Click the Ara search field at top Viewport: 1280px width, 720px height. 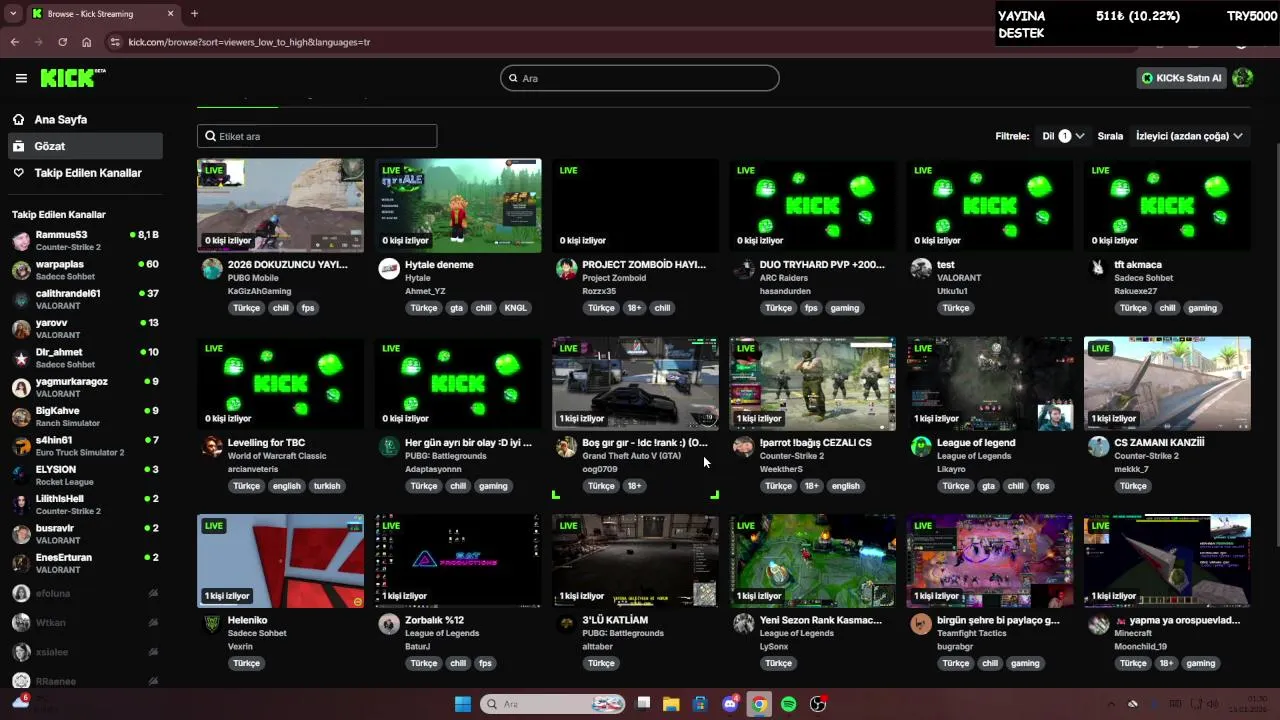click(x=640, y=78)
